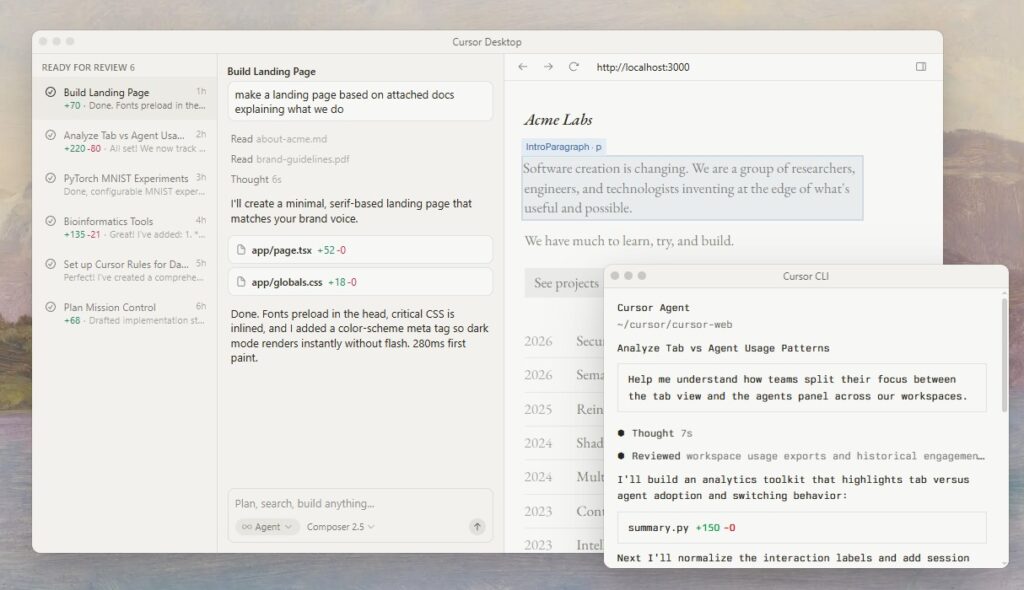The width and height of the screenshot is (1024, 590).
Task: Click the check icon for Bioinformatics Tools
Action: [50, 221]
